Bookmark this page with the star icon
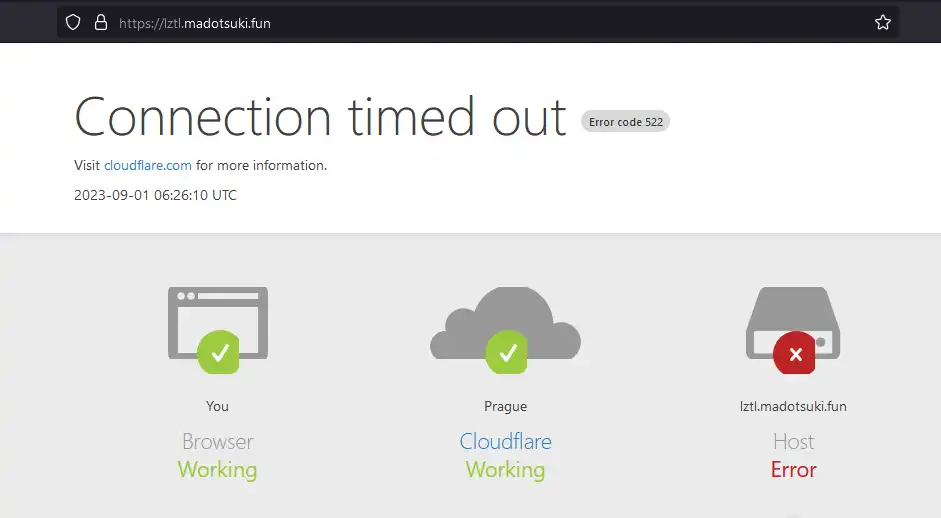Screen dimensions: 941x518 tap(882, 22)
